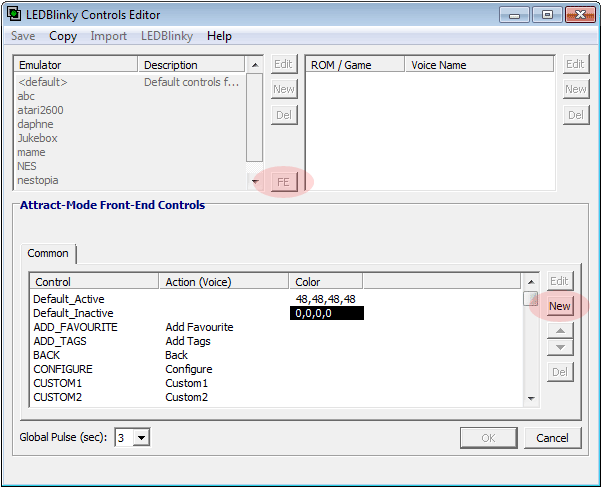
Task: Select the Jukebox emulator row
Action: coord(131,138)
